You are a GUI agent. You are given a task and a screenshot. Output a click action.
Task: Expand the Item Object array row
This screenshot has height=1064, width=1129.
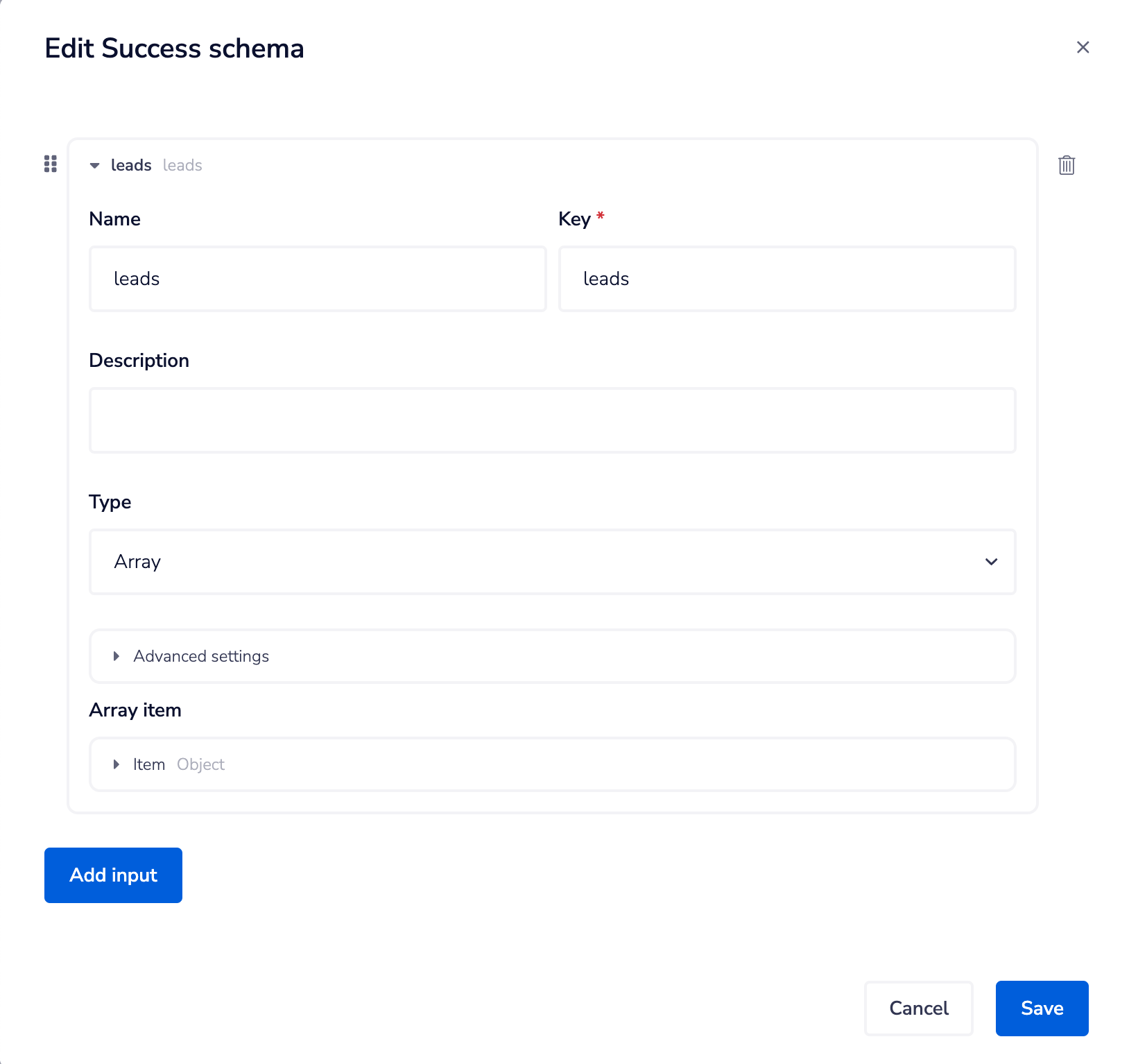point(117,764)
